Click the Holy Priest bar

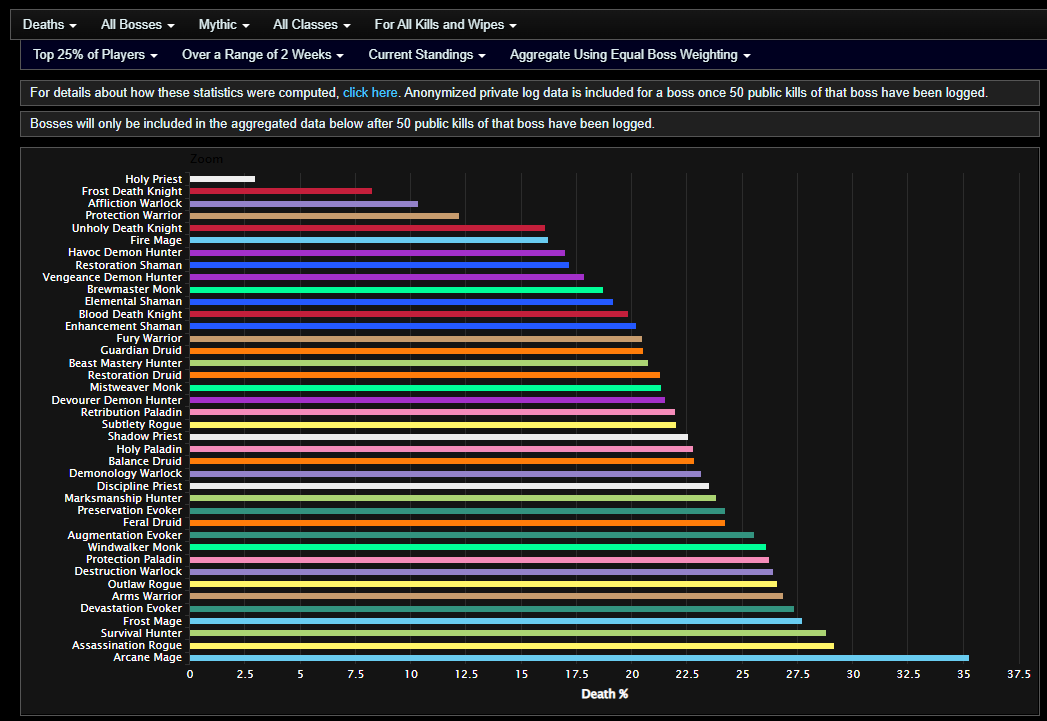[222, 179]
